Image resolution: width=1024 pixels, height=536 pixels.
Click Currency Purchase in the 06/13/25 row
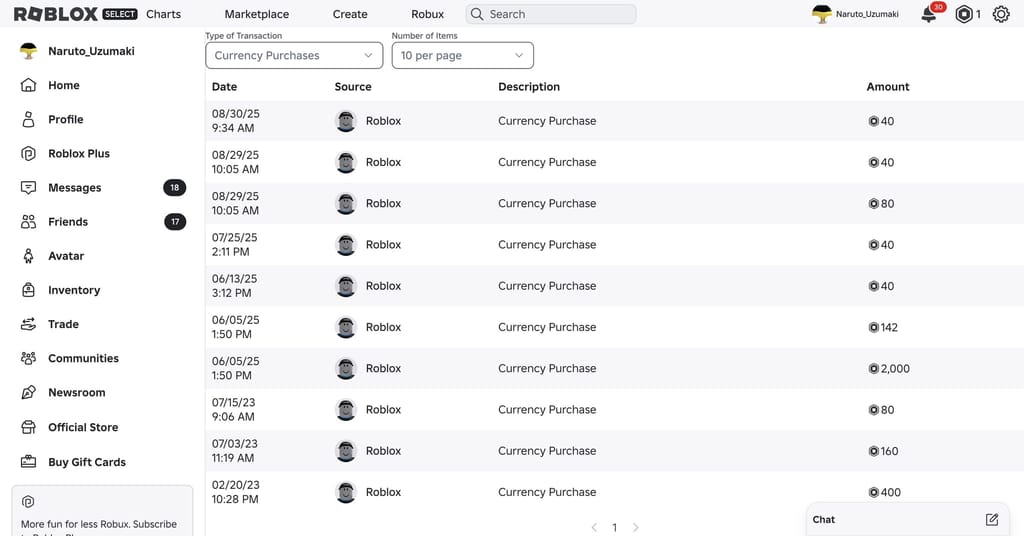(547, 286)
